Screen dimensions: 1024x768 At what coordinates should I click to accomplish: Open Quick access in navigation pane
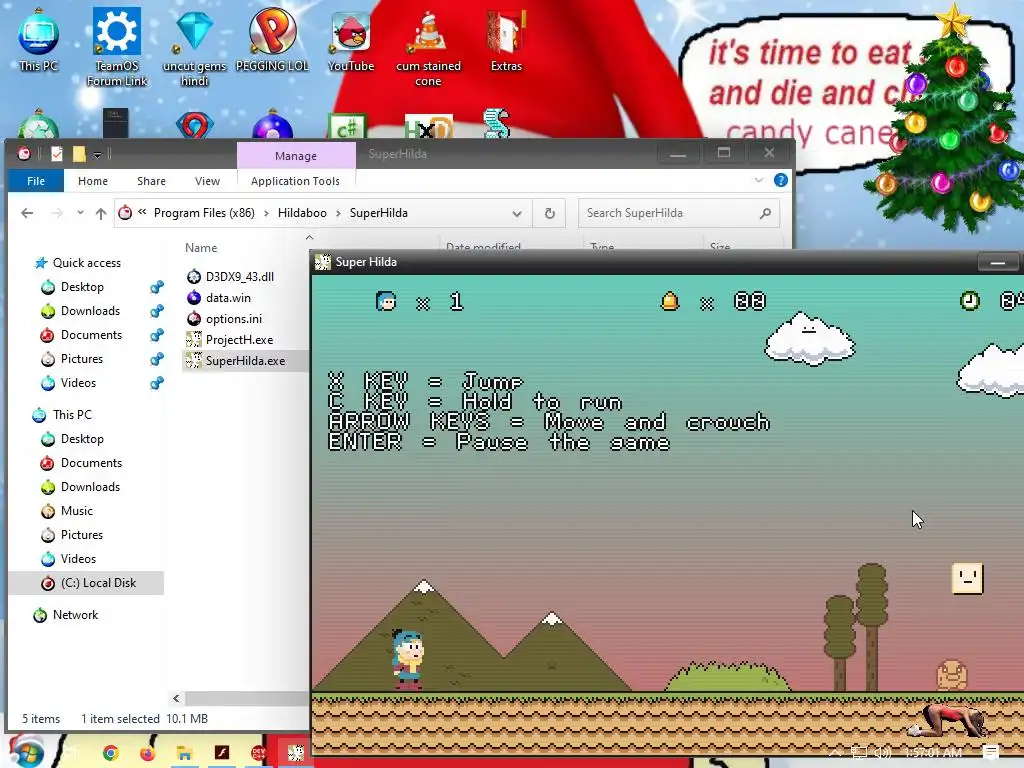pos(86,263)
